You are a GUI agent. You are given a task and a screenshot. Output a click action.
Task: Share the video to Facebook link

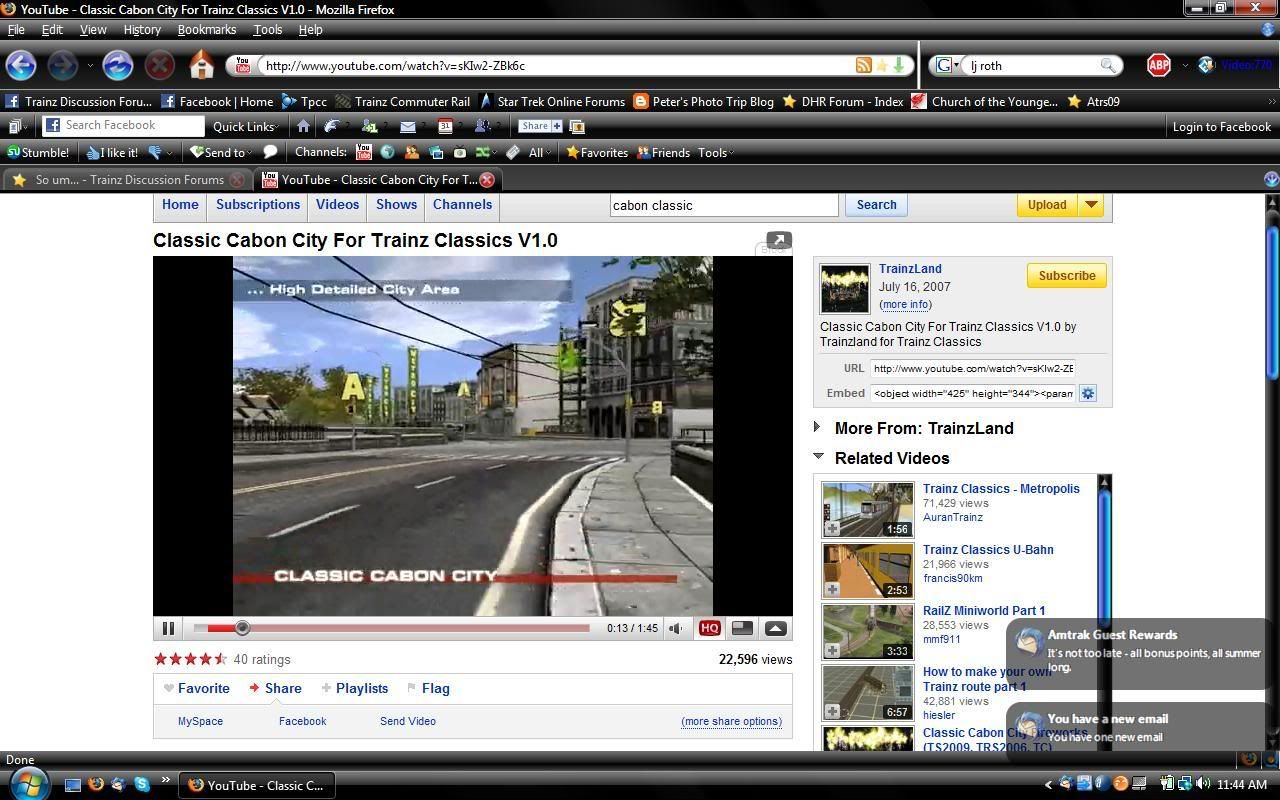click(302, 721)
